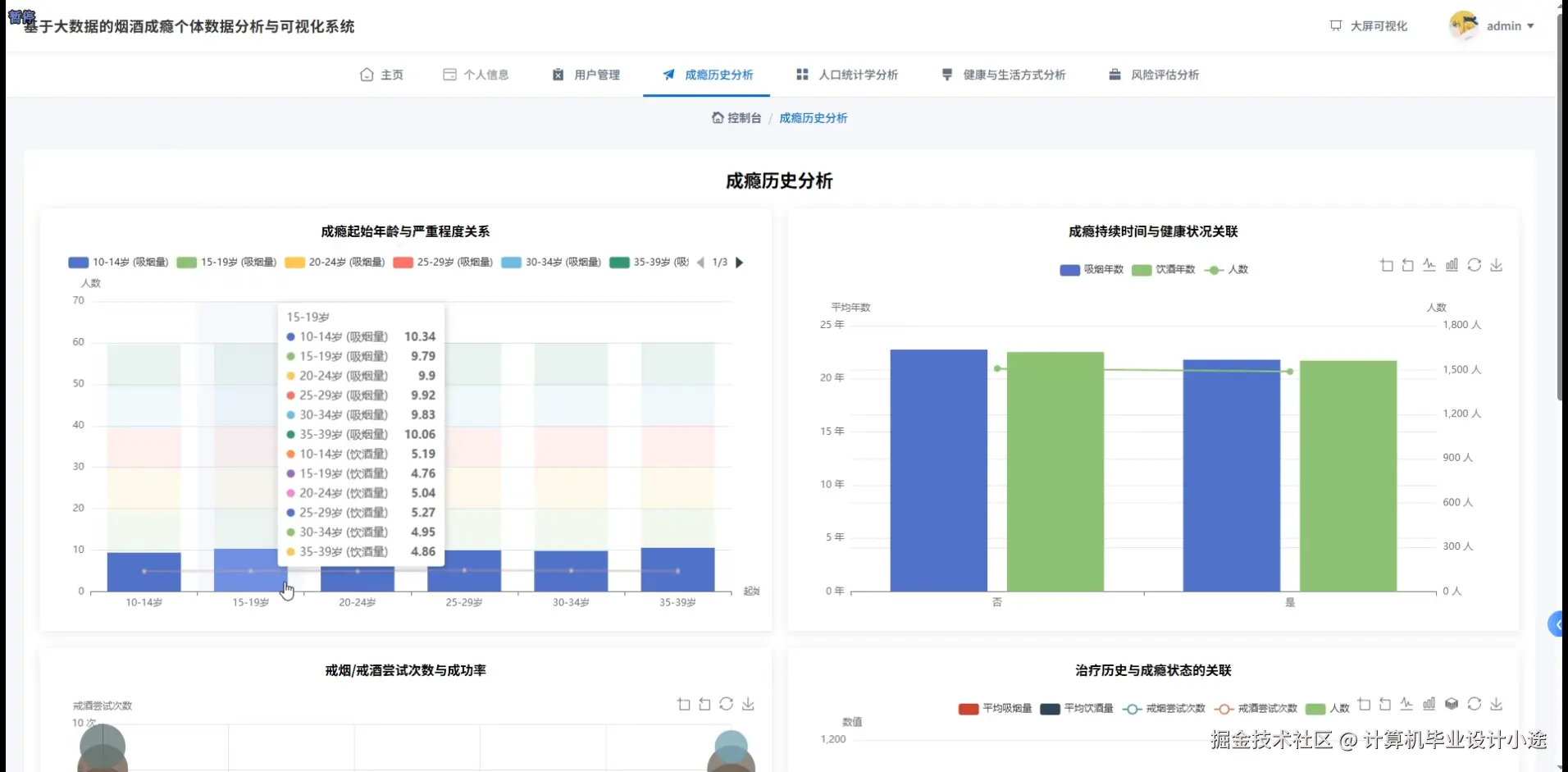Click zoom-reset icon in 治疗历史 chart toolbox
Image resolution: width=1568 pixels, height=772 pixels.
click(x=1385, y=704)
